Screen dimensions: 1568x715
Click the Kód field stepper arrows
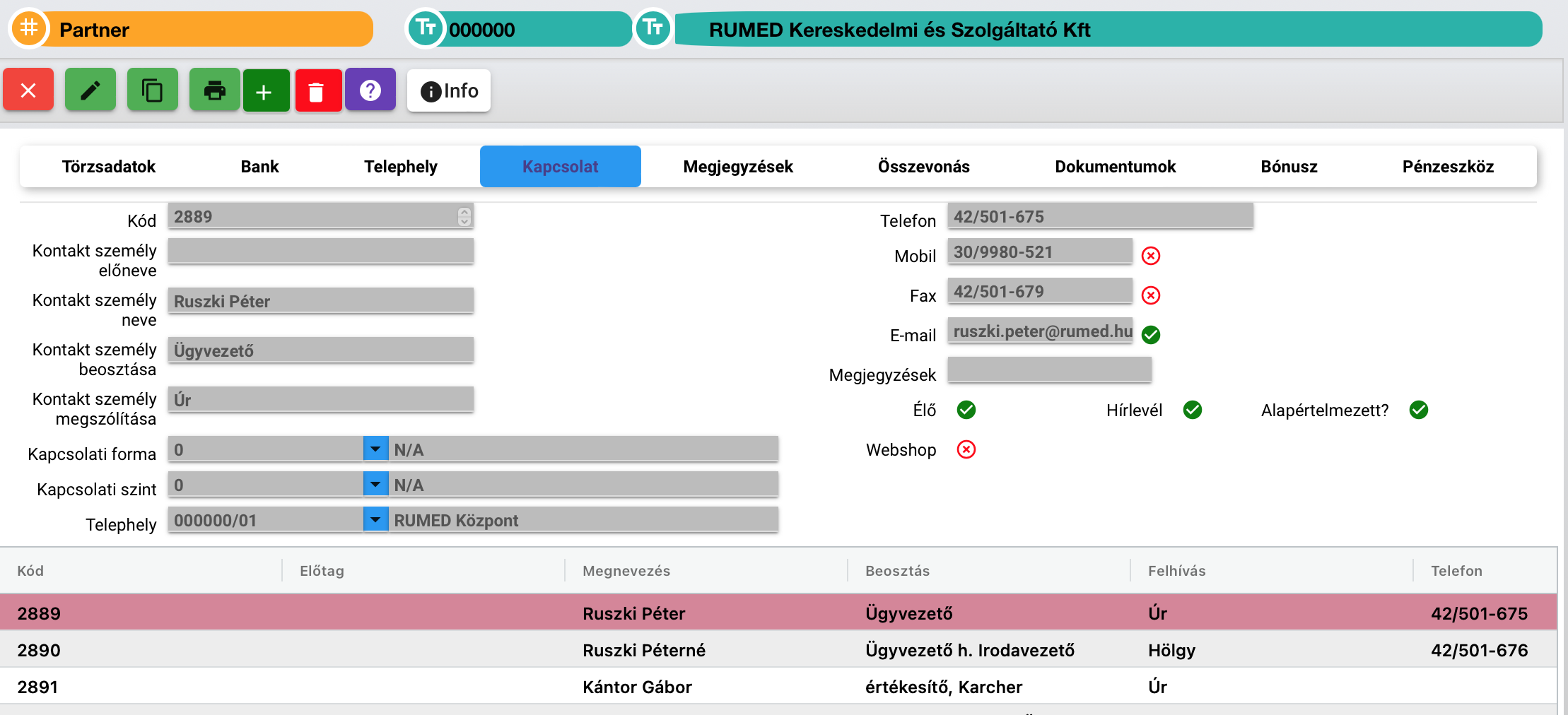click(464, 216)
